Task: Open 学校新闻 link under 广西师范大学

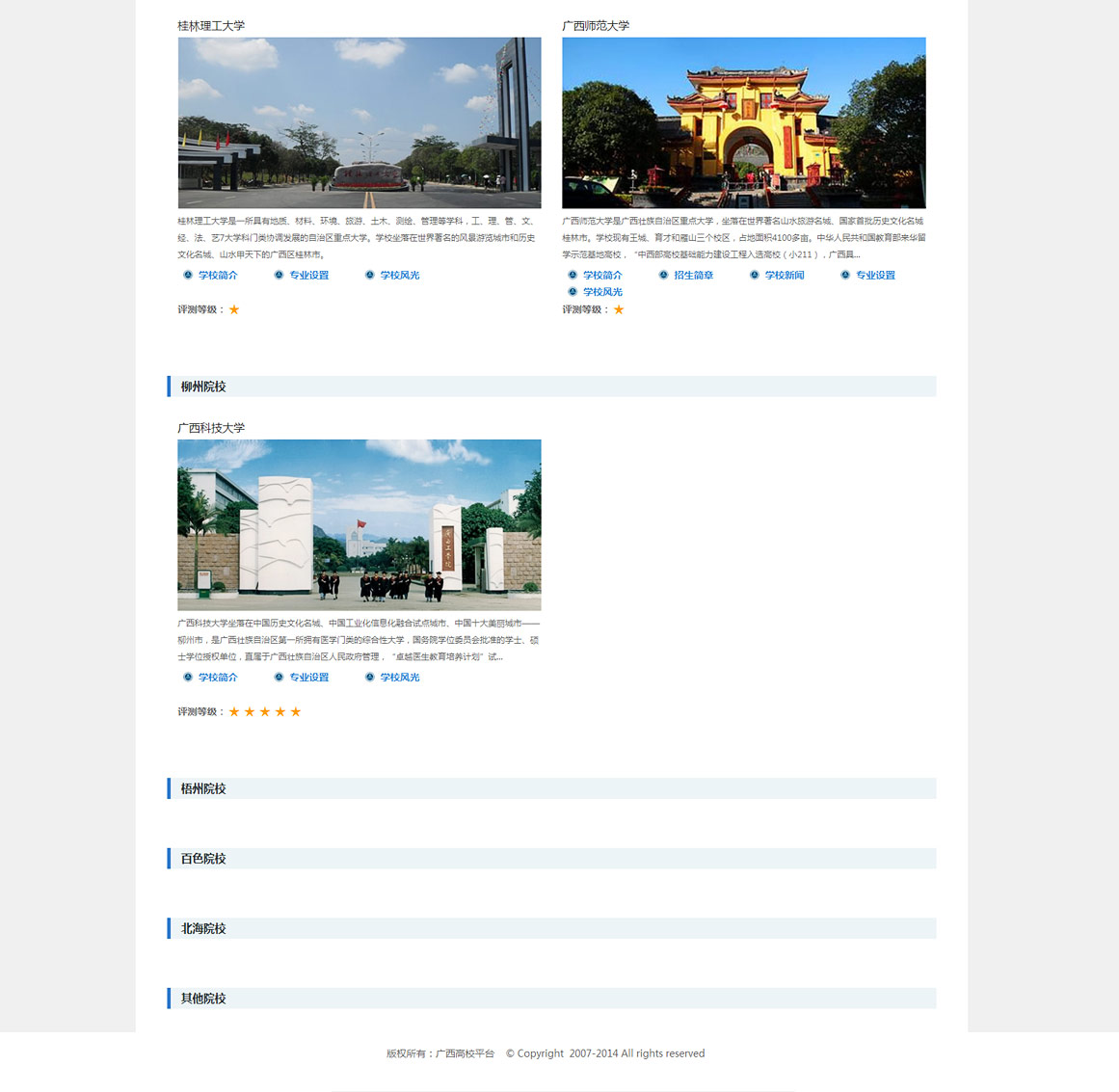Action: coord(785,276)
